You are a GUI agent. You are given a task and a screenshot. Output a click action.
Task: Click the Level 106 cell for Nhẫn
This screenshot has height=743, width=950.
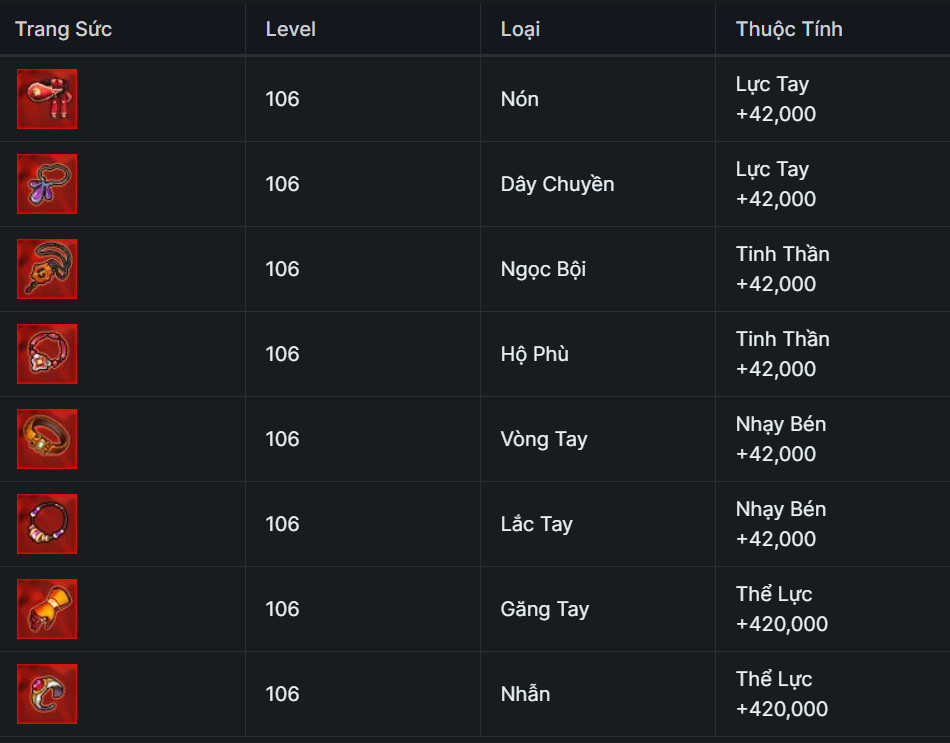point(282,694)
